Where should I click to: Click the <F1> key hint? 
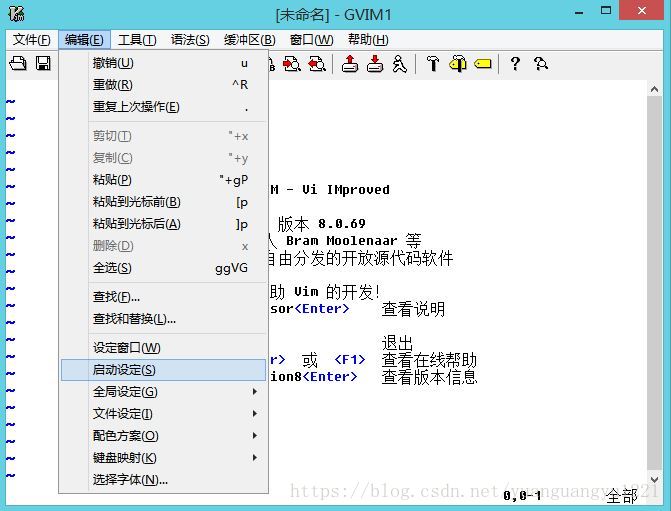350,359
